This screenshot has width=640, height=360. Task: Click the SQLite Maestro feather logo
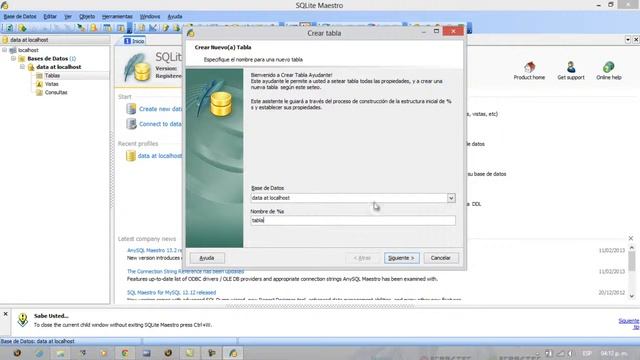137,67
